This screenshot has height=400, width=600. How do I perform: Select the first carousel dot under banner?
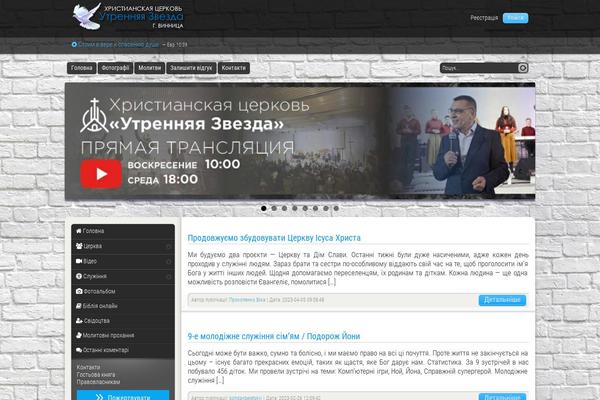(264, 208)
